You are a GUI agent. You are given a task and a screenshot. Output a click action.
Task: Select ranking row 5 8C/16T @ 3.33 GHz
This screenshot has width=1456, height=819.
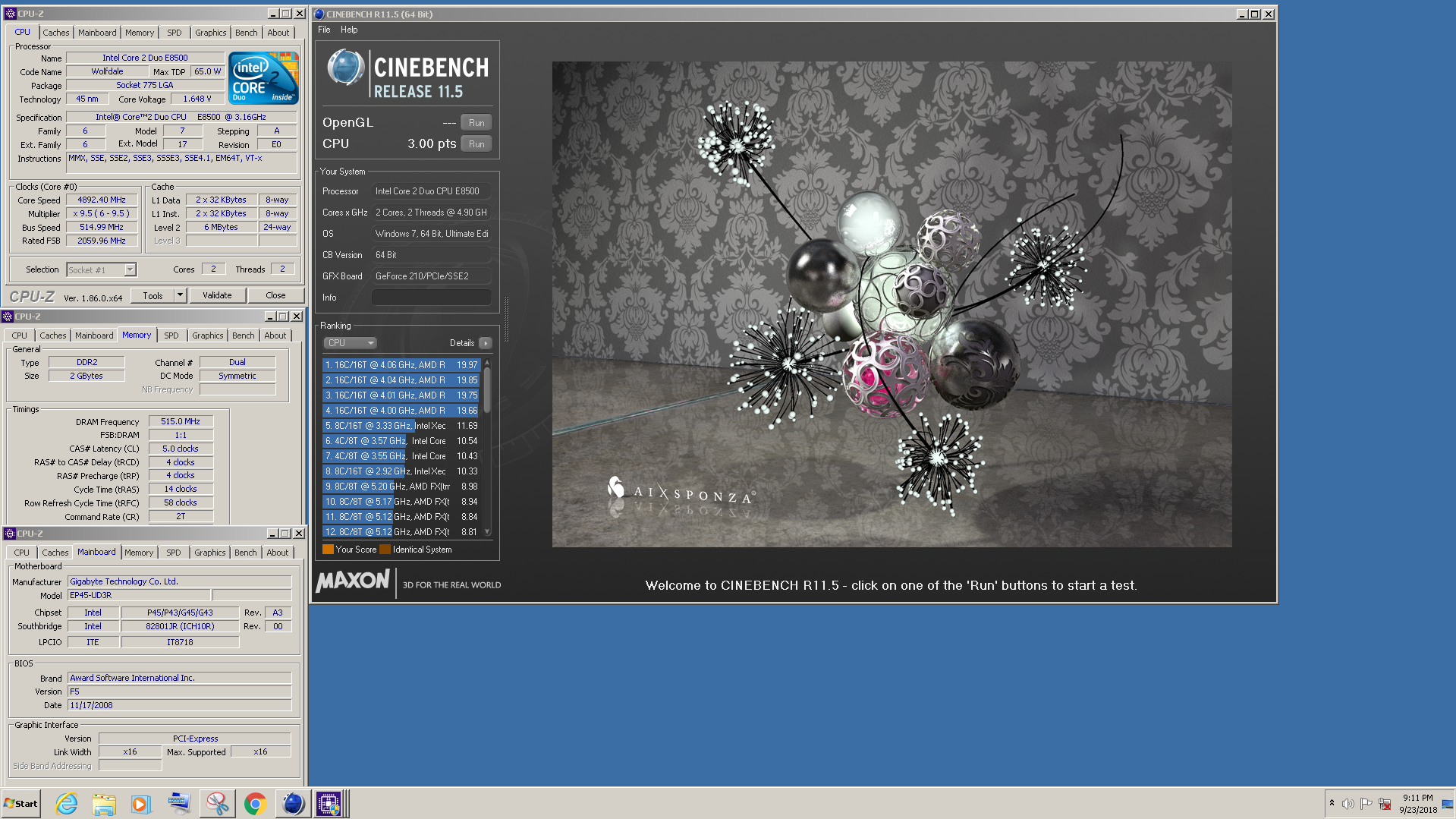[401, 426]
